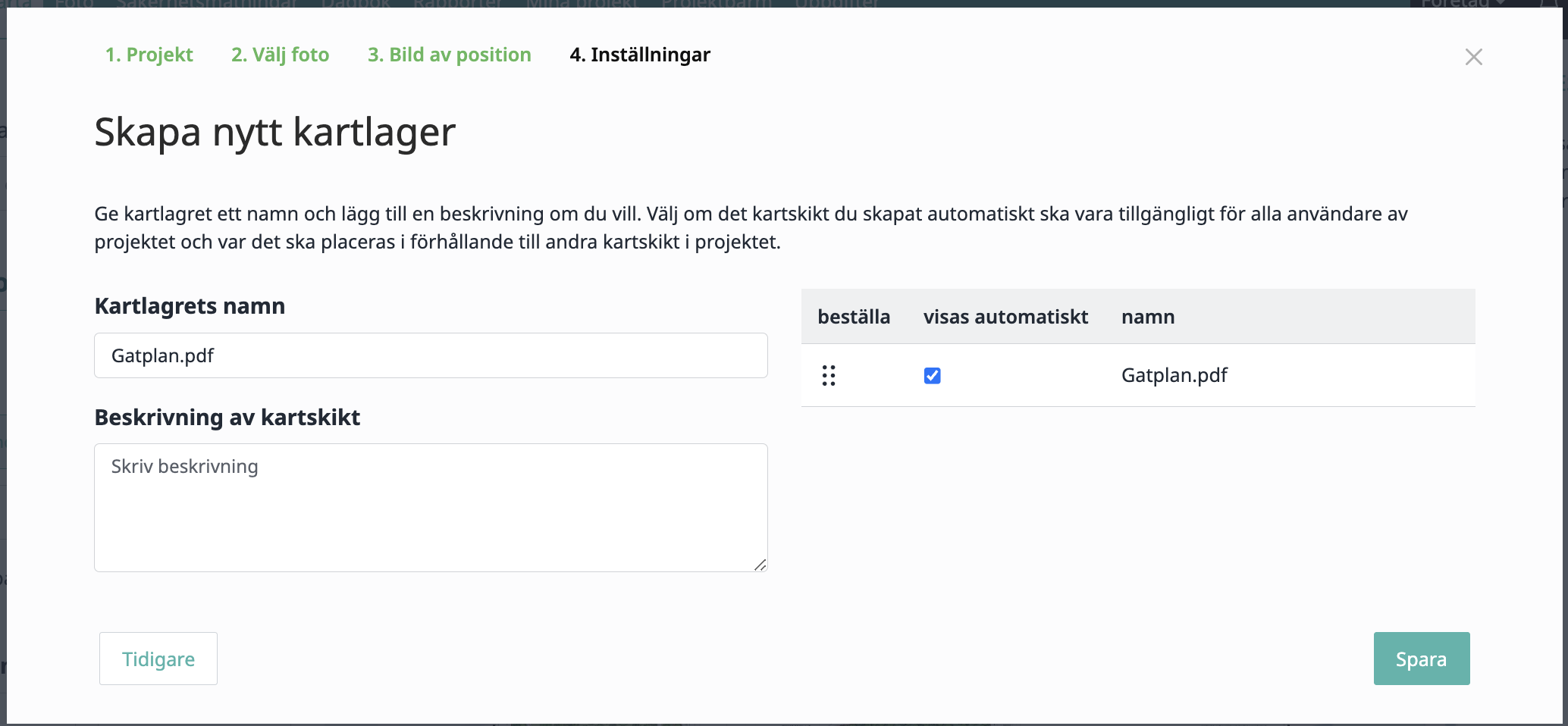Save the map layer with Spara
Image resolution: width=1568 pixels, height=726 pixels.
tap(1421, 659)
